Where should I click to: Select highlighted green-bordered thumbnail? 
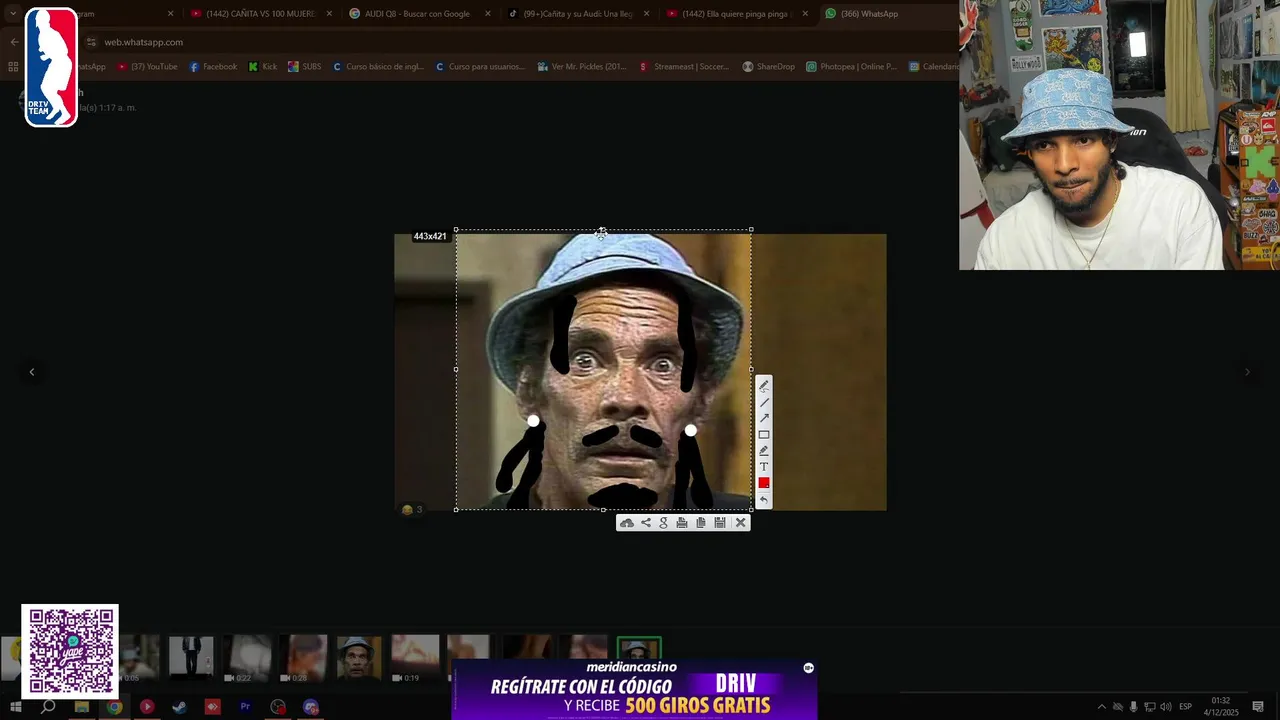639,648
